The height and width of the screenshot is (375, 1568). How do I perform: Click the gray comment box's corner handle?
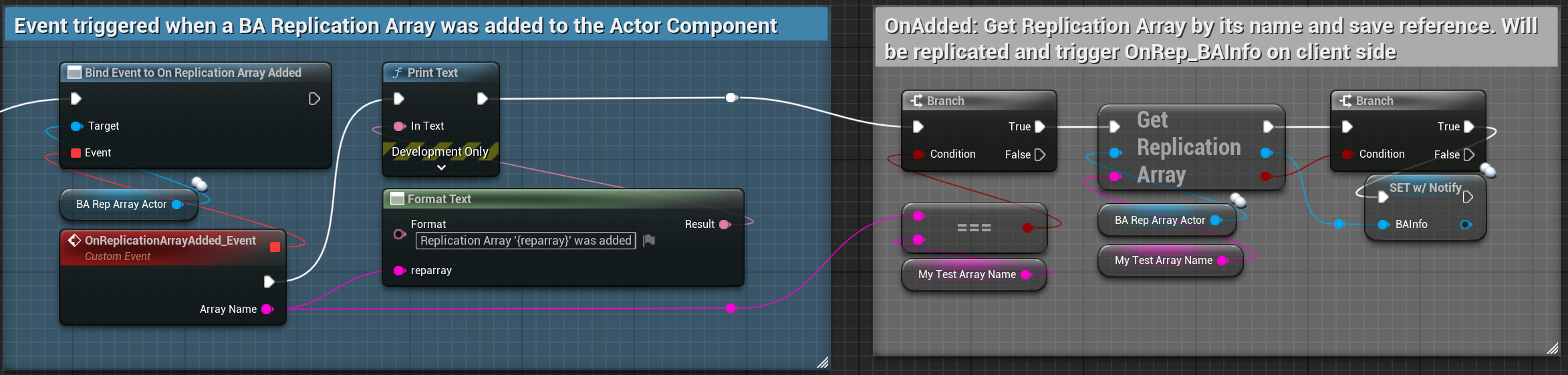tap(1553, 348)
